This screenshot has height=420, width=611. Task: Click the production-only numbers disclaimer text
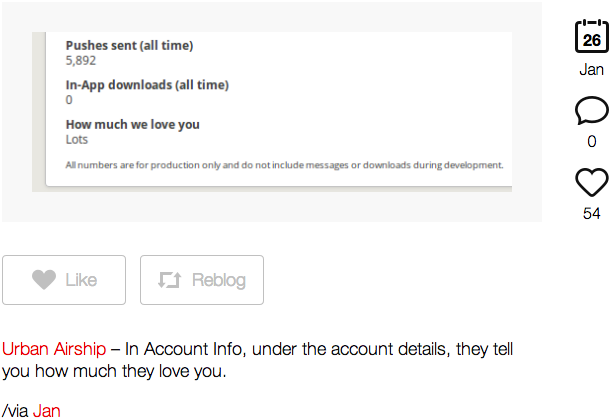284,165
